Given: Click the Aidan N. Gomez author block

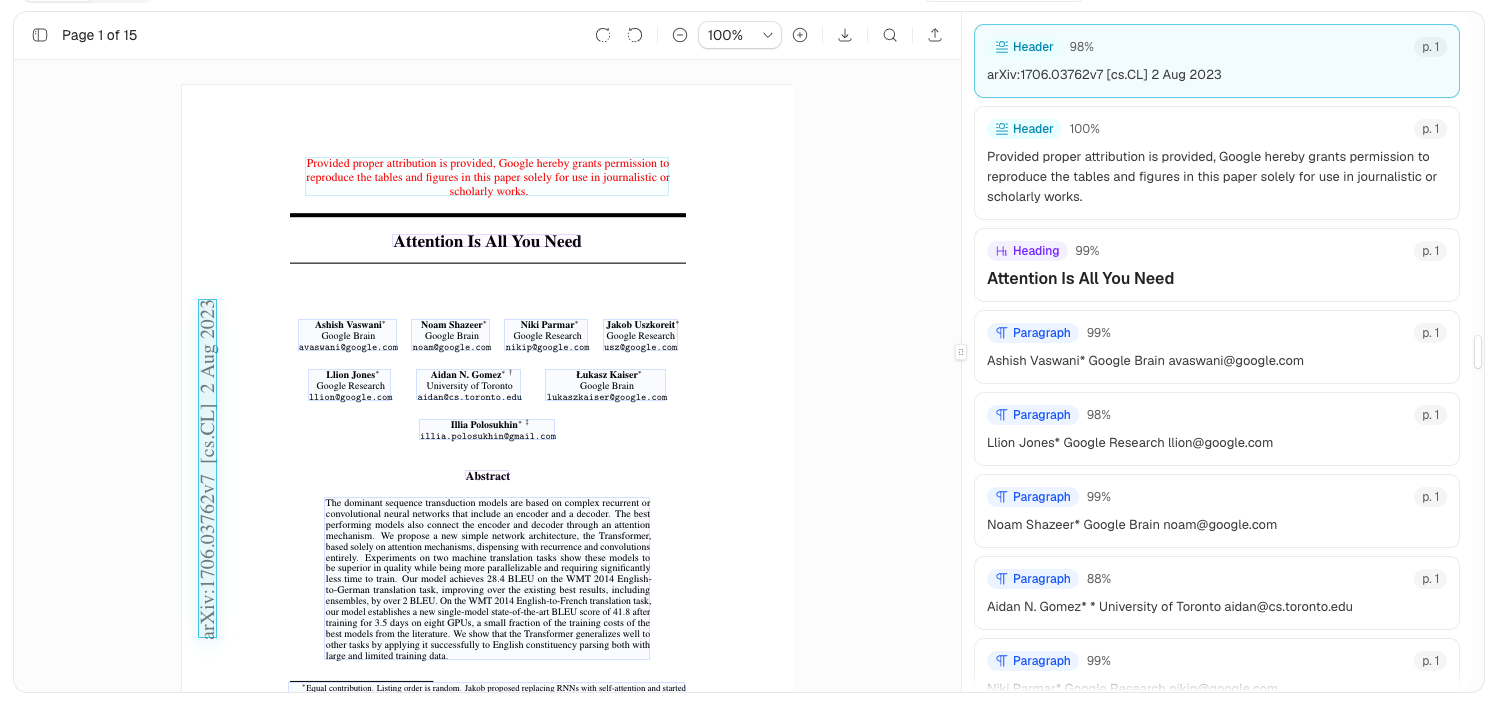Looking at the screenshot, I should [x=469, y=386].
